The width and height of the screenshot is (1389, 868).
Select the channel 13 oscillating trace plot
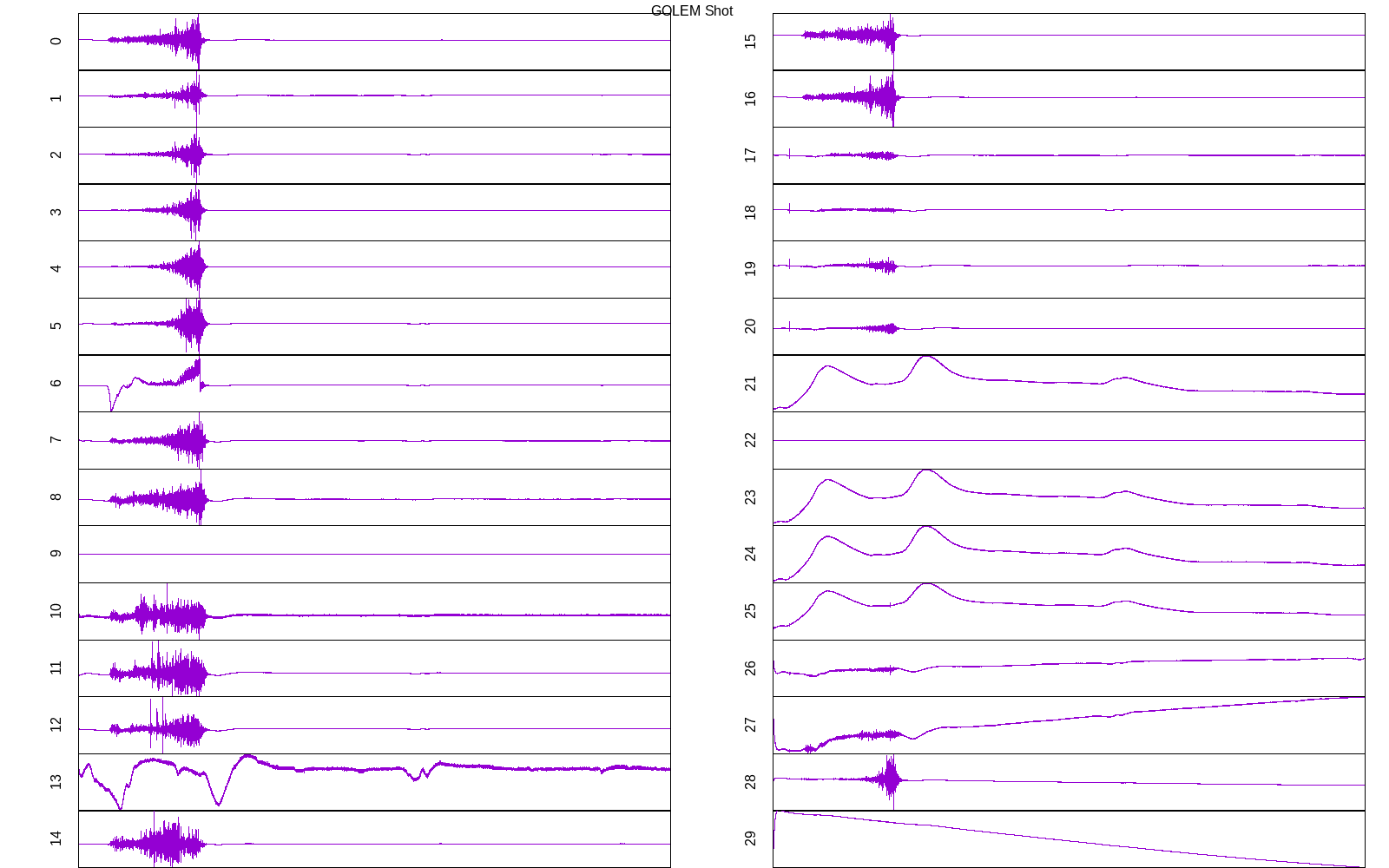coord(374,782)
